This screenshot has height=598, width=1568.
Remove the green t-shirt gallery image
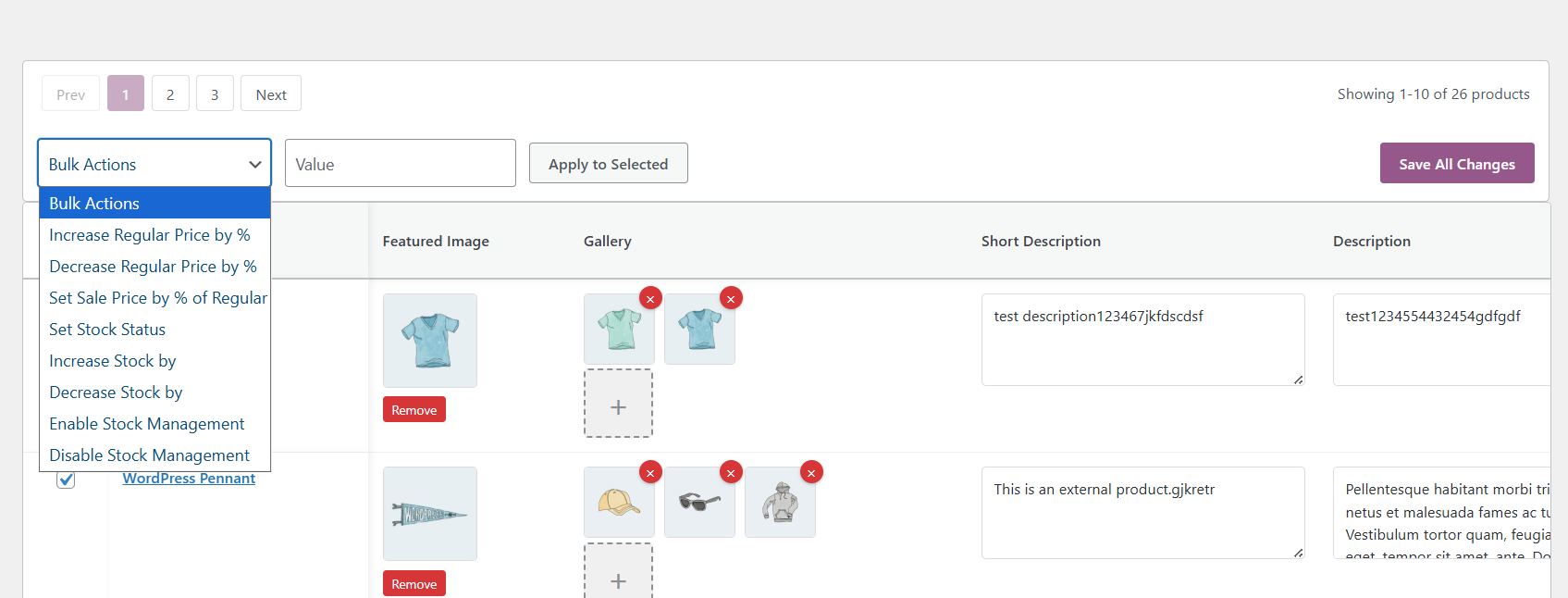click(x=650, y=299)
